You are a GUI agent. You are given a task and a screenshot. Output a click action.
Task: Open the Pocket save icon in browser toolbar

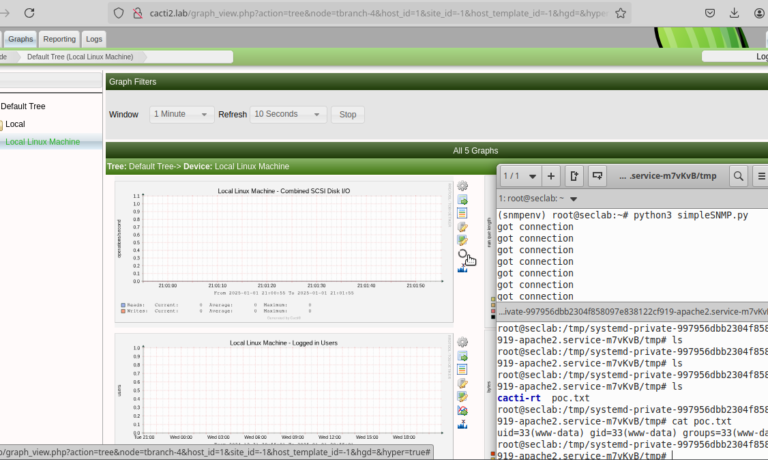point(710,13)
